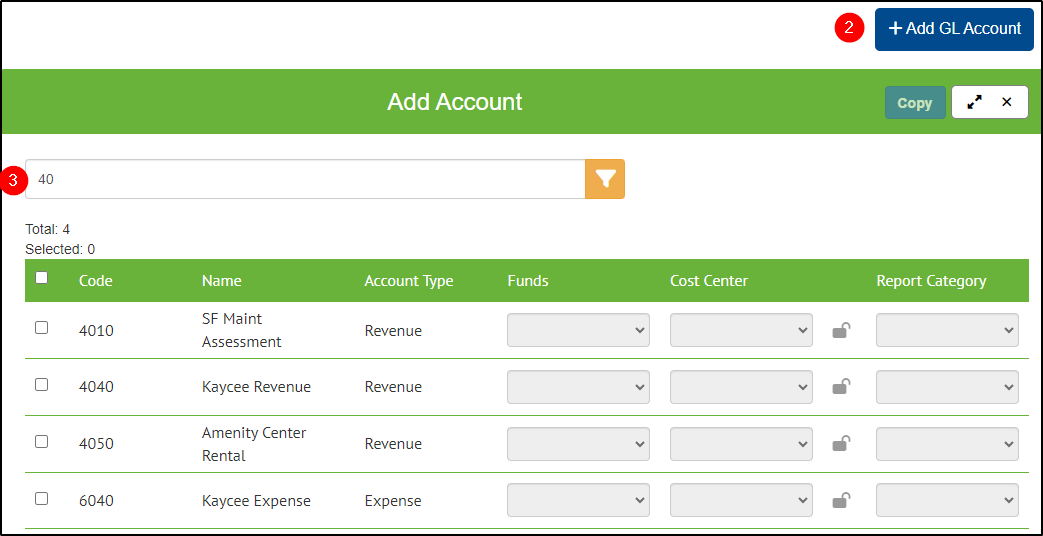Open Report Category dropdown for 4010 row
The image size is (1043, 536).
947,330
